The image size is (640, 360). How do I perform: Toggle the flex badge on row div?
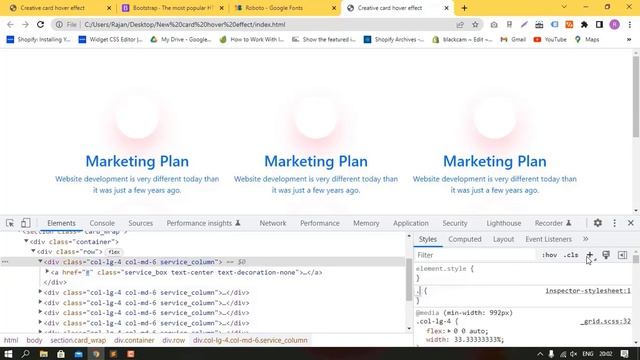[x=114, y=252]
